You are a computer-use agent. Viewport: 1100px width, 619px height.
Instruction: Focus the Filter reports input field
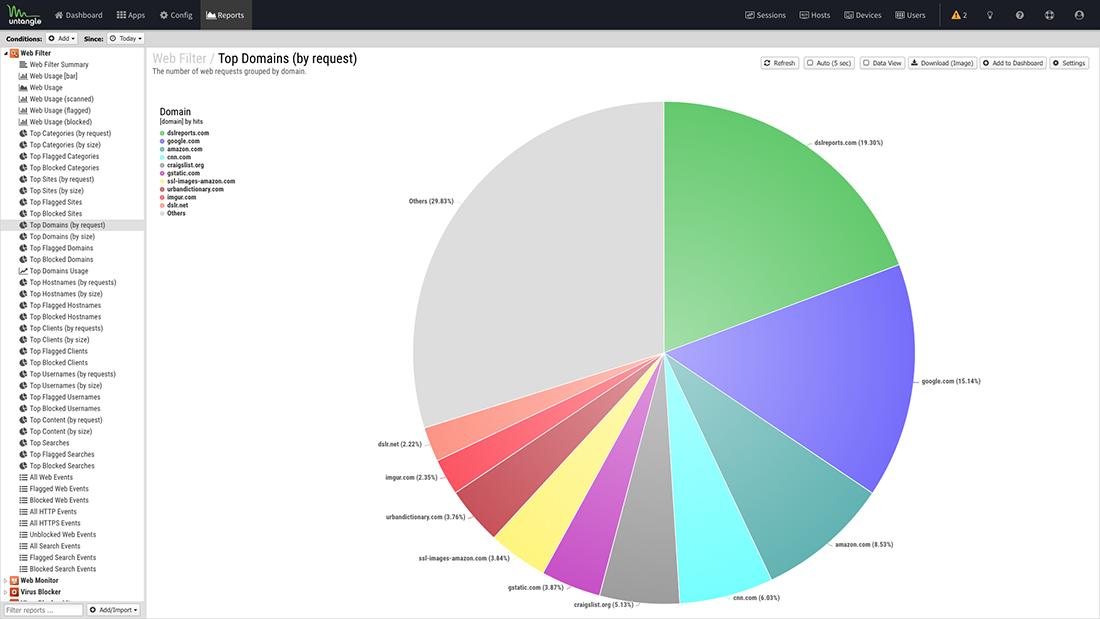[x=43, y=610]
